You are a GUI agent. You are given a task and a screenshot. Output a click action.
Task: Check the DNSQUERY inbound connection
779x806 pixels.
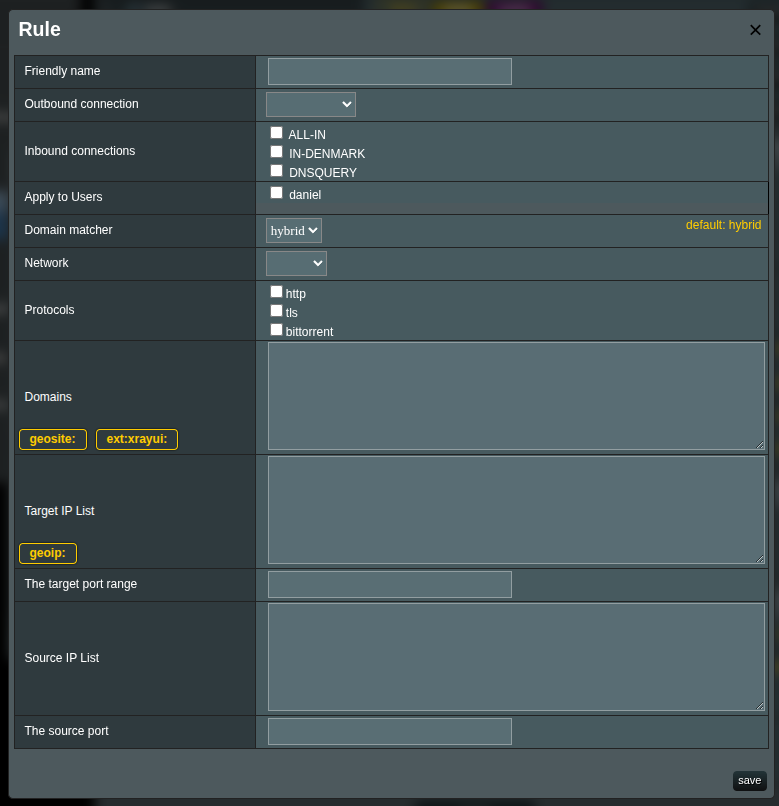tap(277, 171)
